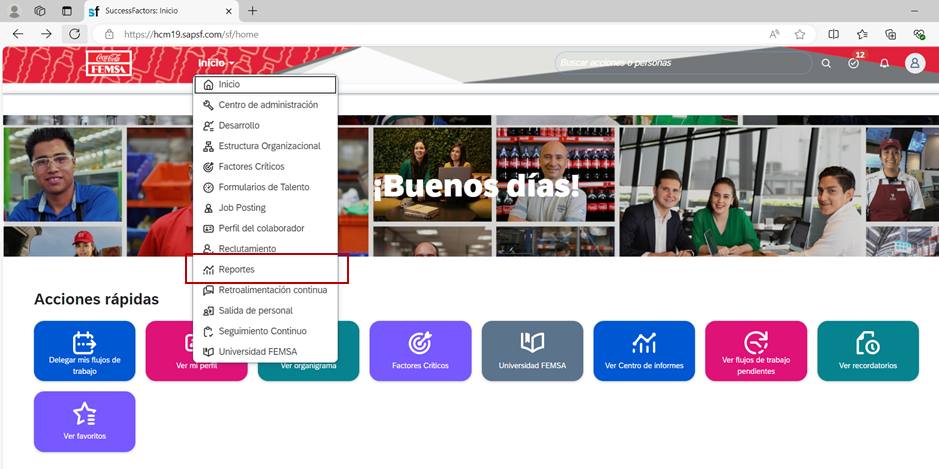Click Delegar mis flujos de trabajo tile

(84, 351)
